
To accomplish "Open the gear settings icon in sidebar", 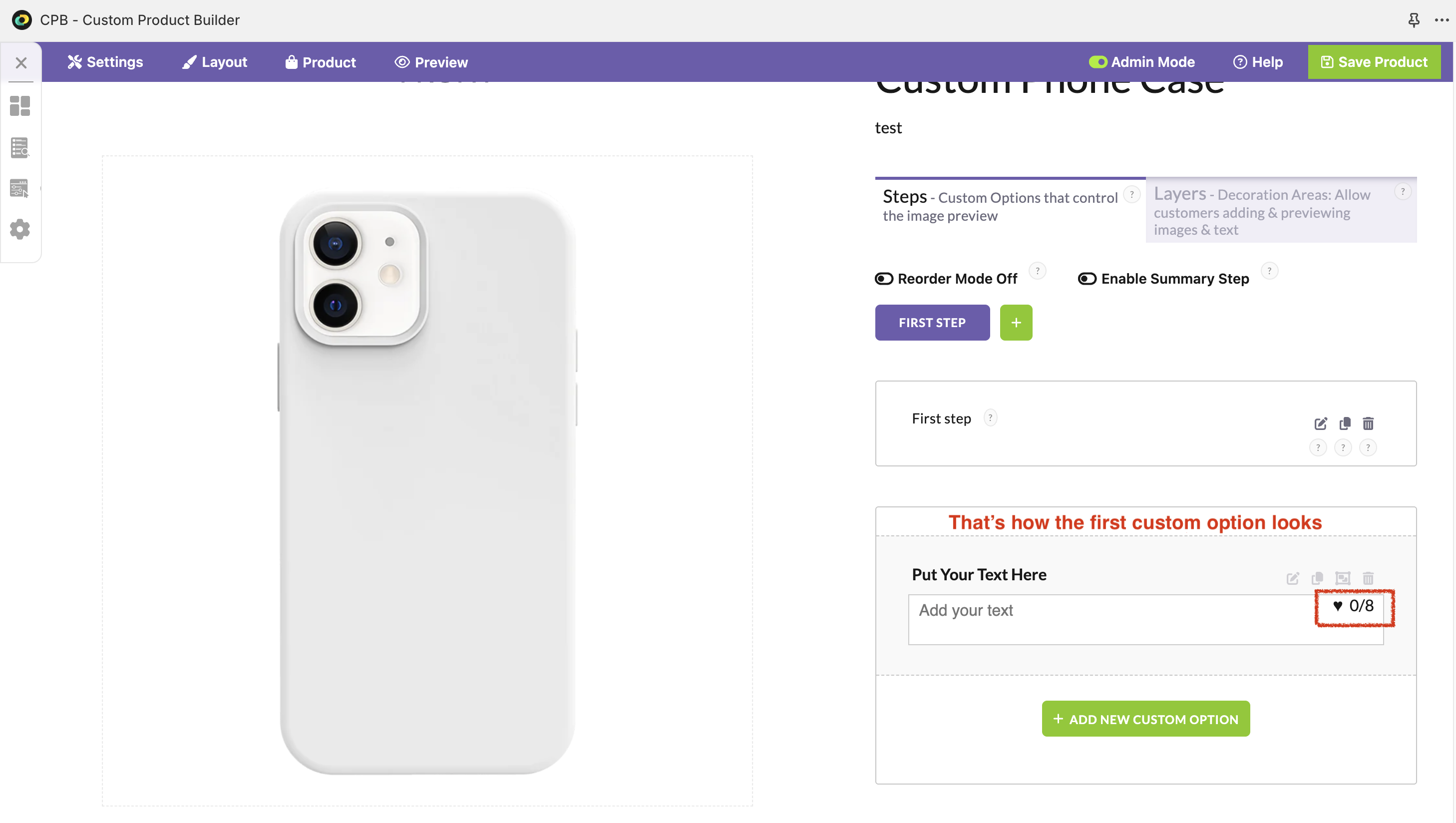I will tap(20, 229).
